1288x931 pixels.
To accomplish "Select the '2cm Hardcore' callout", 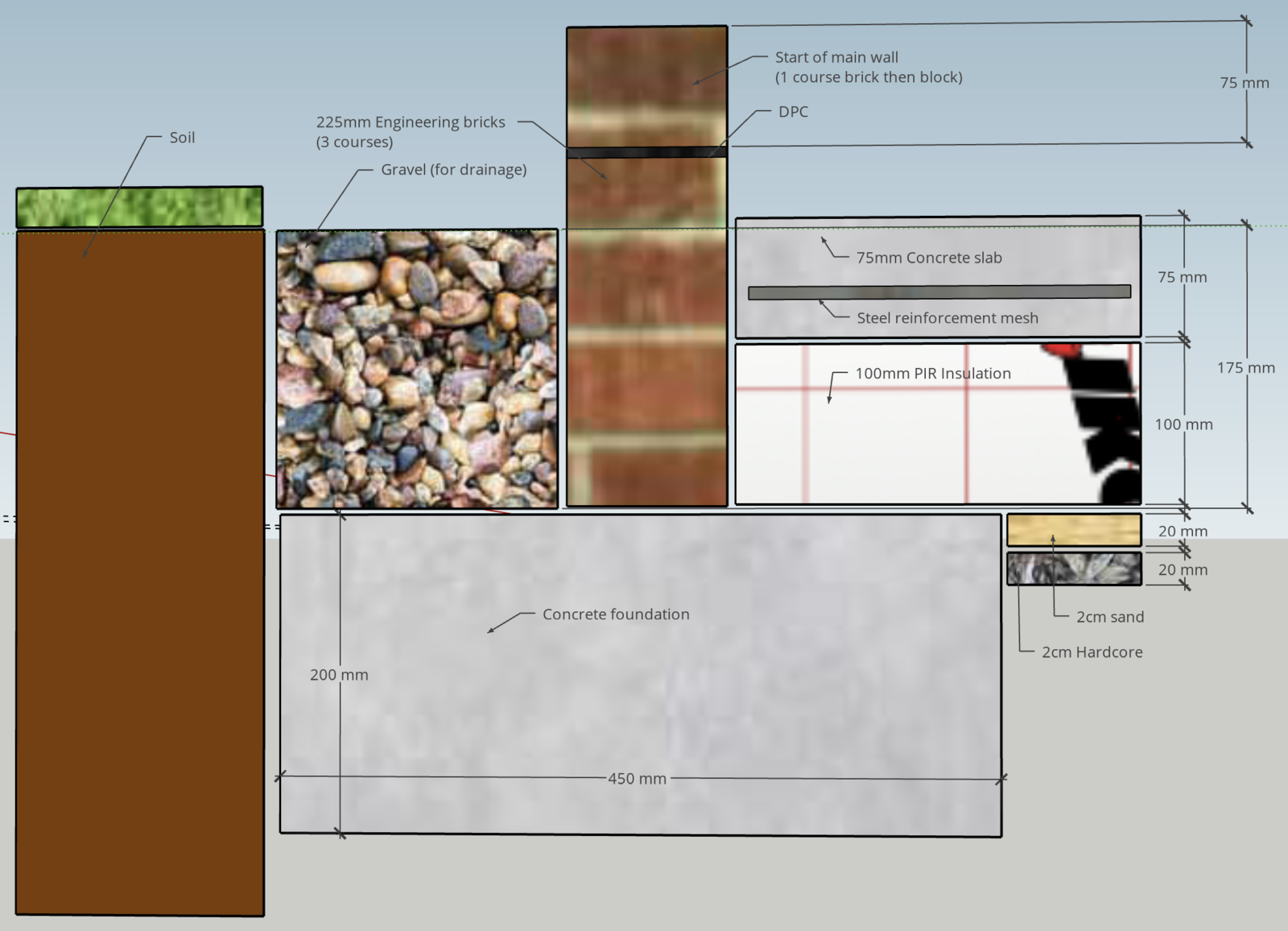I will tap(1092, 652).
